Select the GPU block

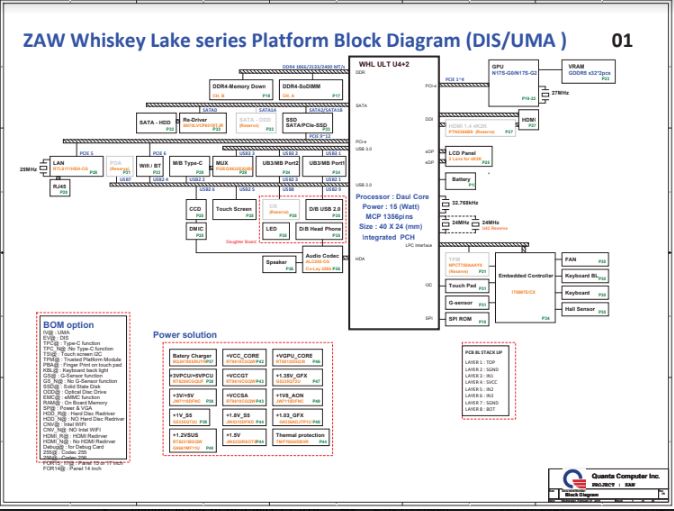[x=514, y=83]
